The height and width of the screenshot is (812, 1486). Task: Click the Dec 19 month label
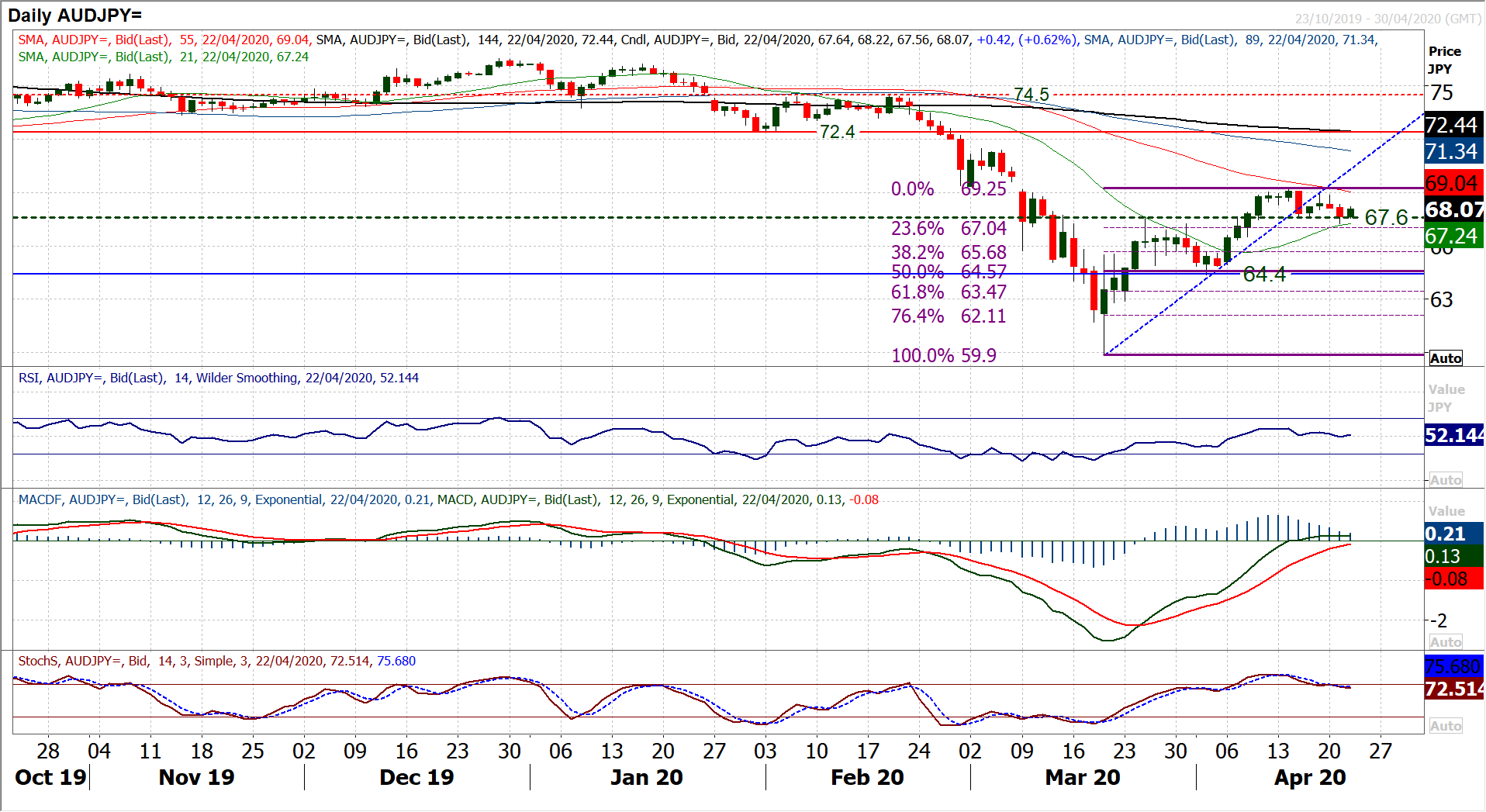pos(416,777)
